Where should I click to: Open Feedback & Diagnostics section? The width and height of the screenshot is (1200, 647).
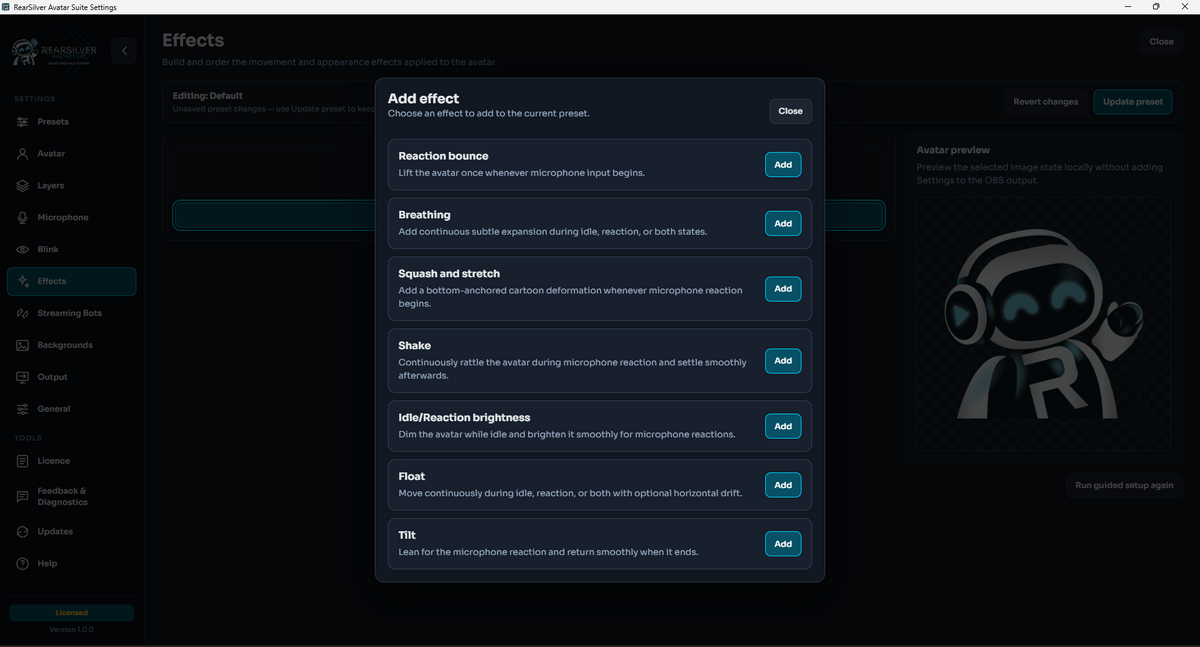[x=71, y=496]
